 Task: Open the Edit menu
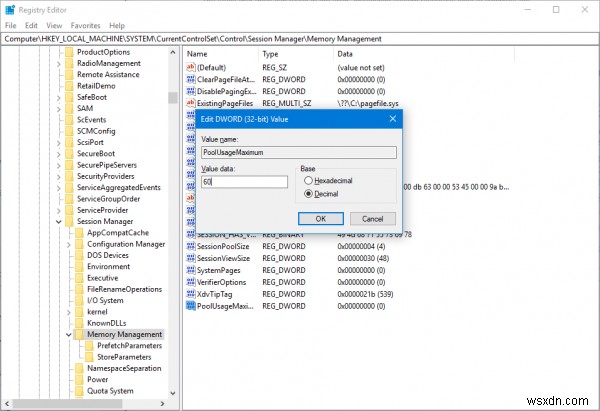[x=31, y=26]
